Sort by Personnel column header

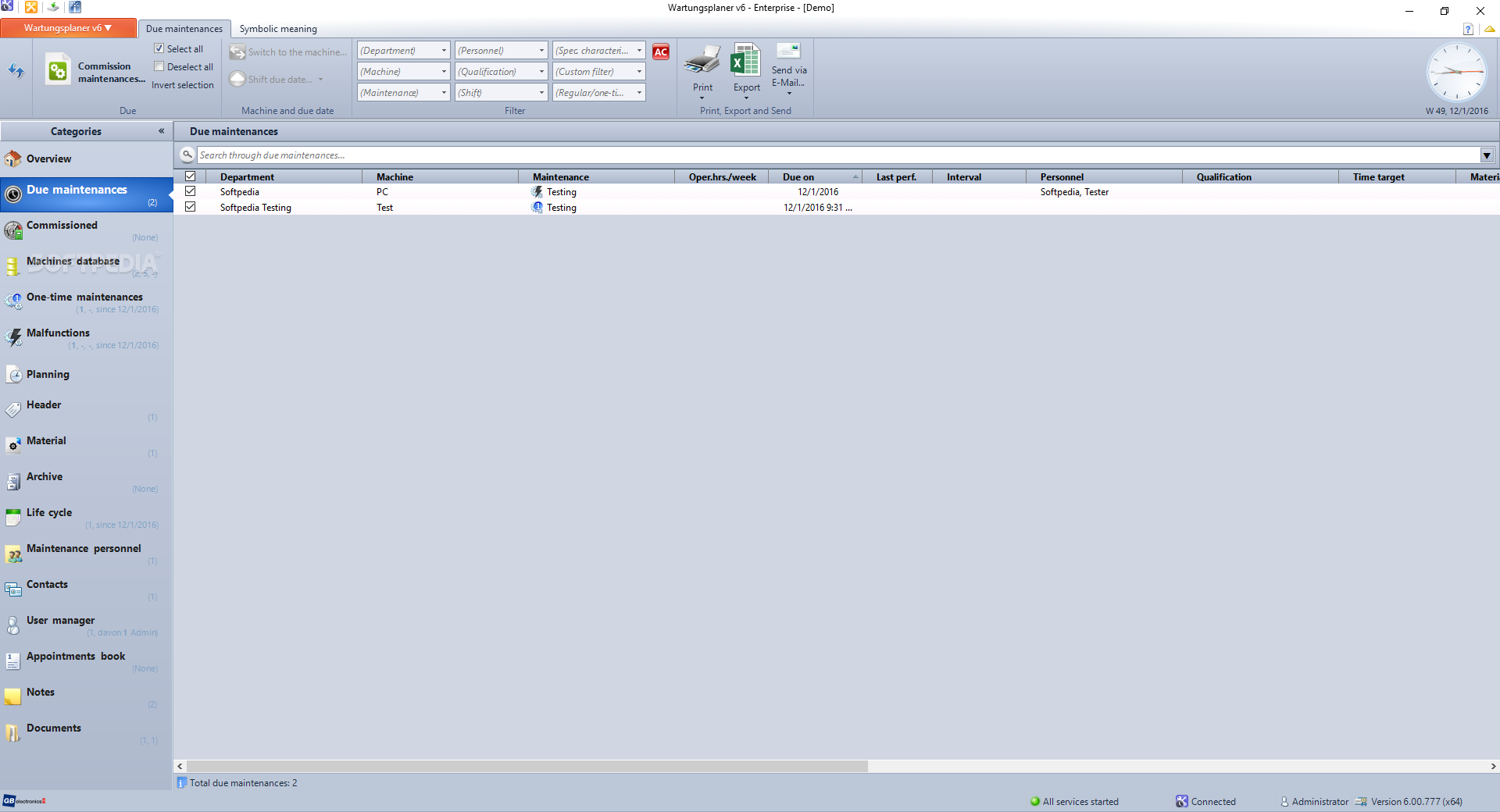(x=1104, y=177)
